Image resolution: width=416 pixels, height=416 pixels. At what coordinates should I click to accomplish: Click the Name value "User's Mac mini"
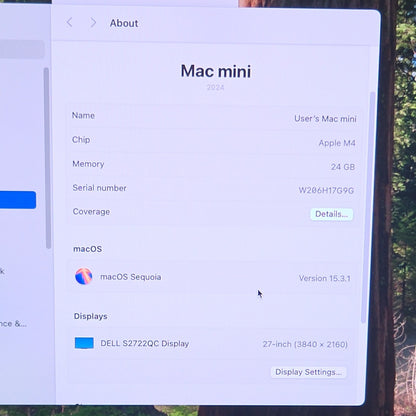tap(325, 119)
